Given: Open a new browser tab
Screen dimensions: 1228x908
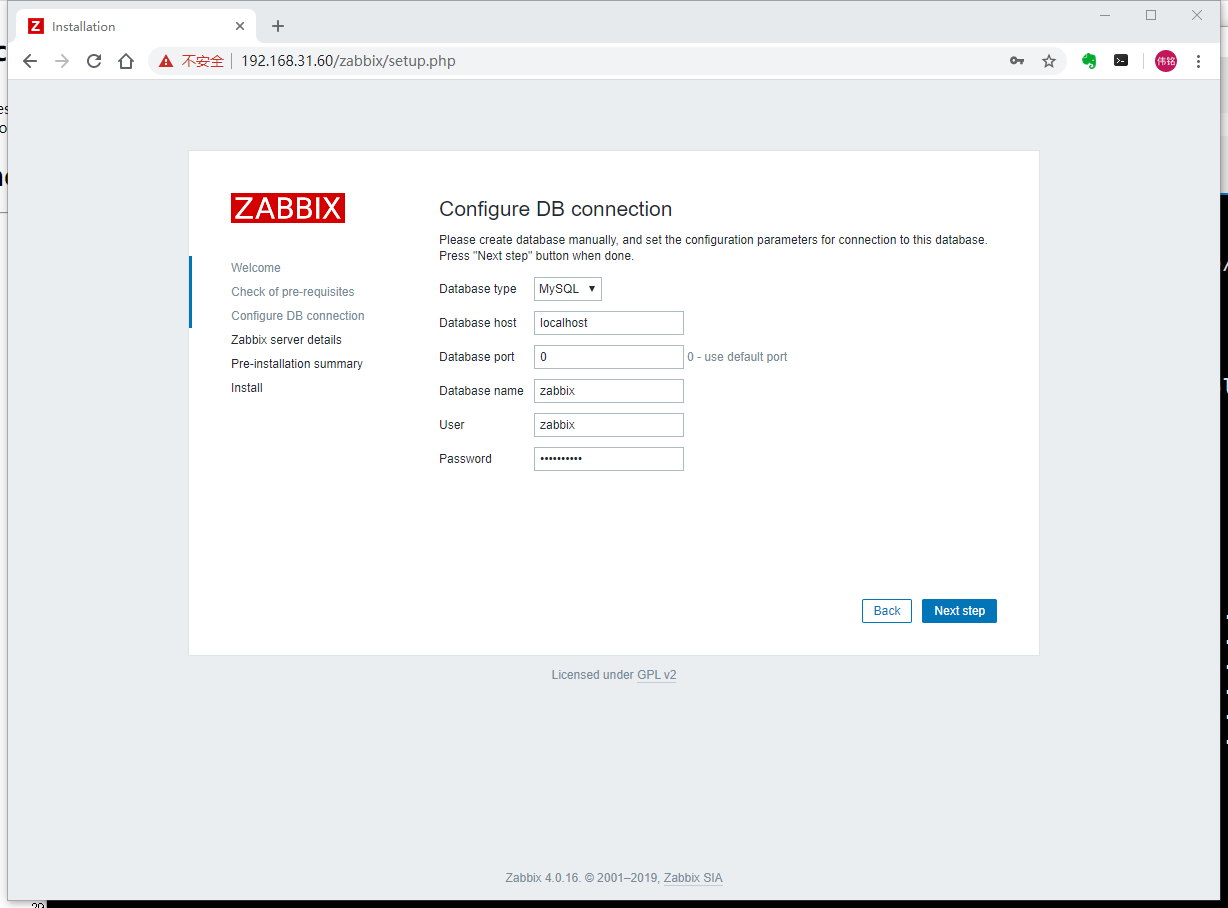Looking at the screenshot, I should 278,26.
